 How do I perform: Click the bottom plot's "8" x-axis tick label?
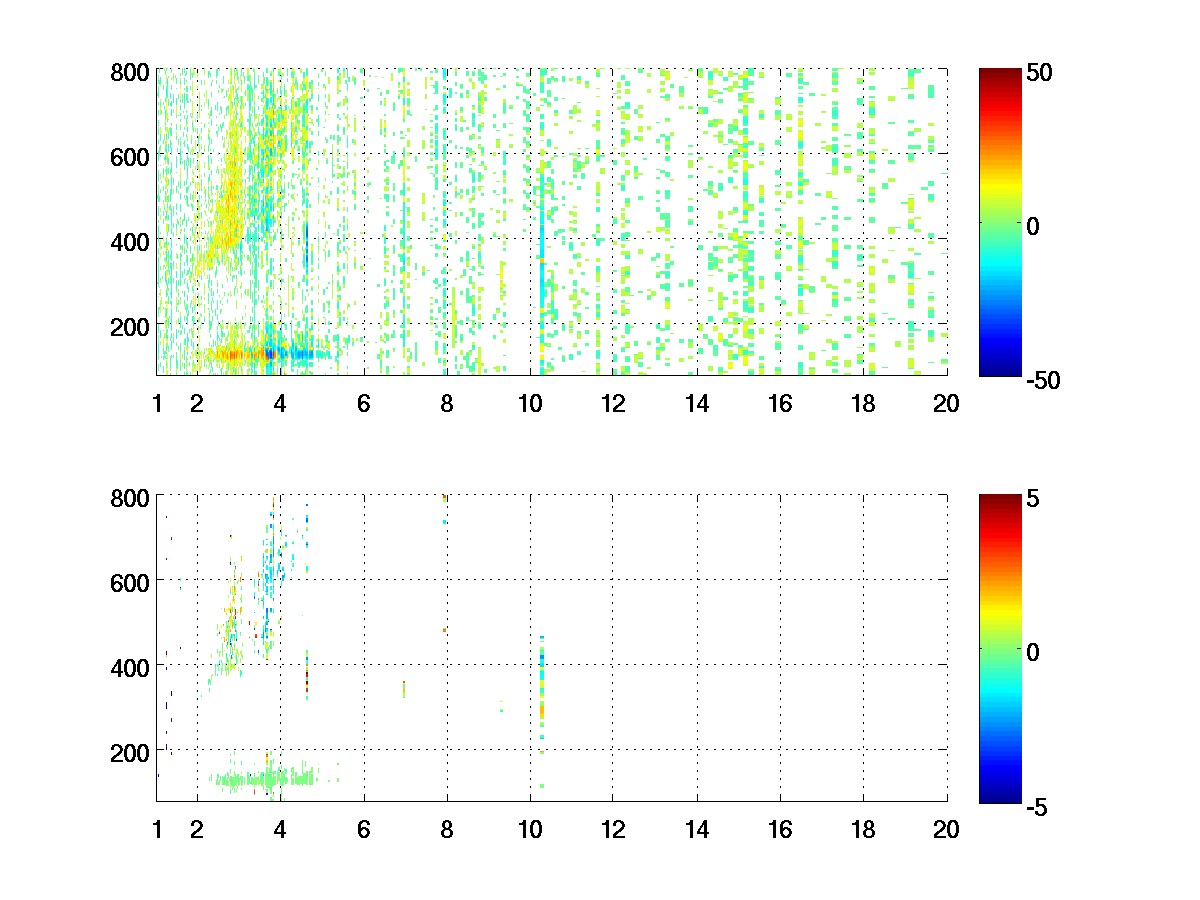(x=447, y=829)
